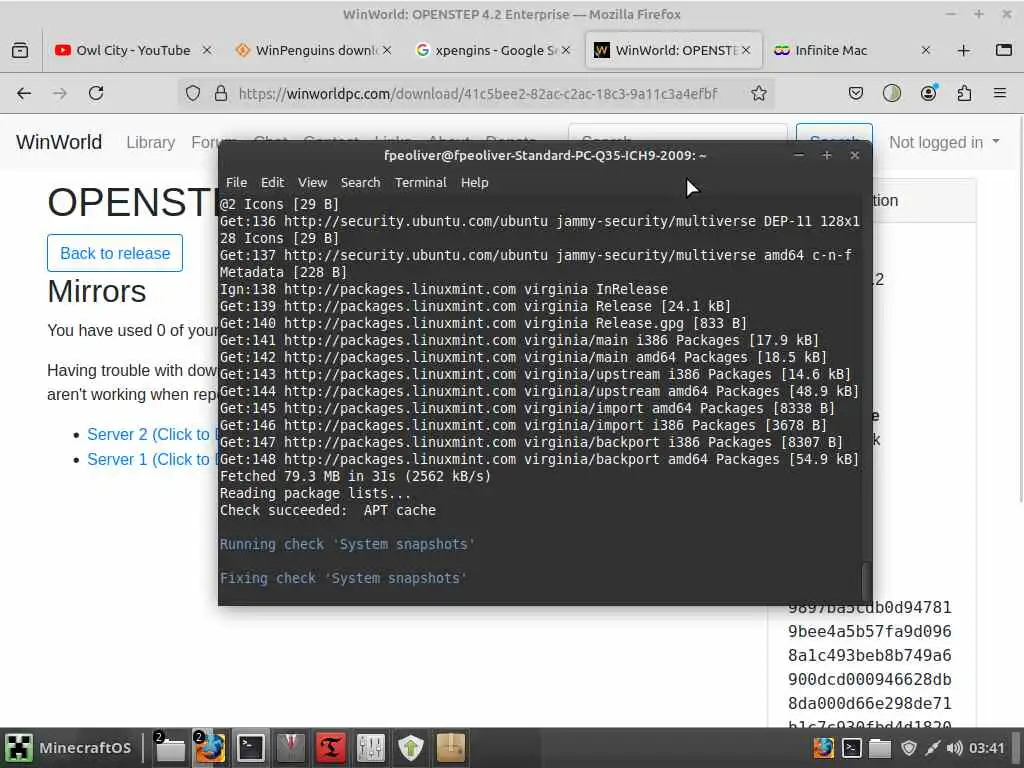Close the xpengins Google Search tab
Viewport: 1024px width, 768px height.
point(566,50)
